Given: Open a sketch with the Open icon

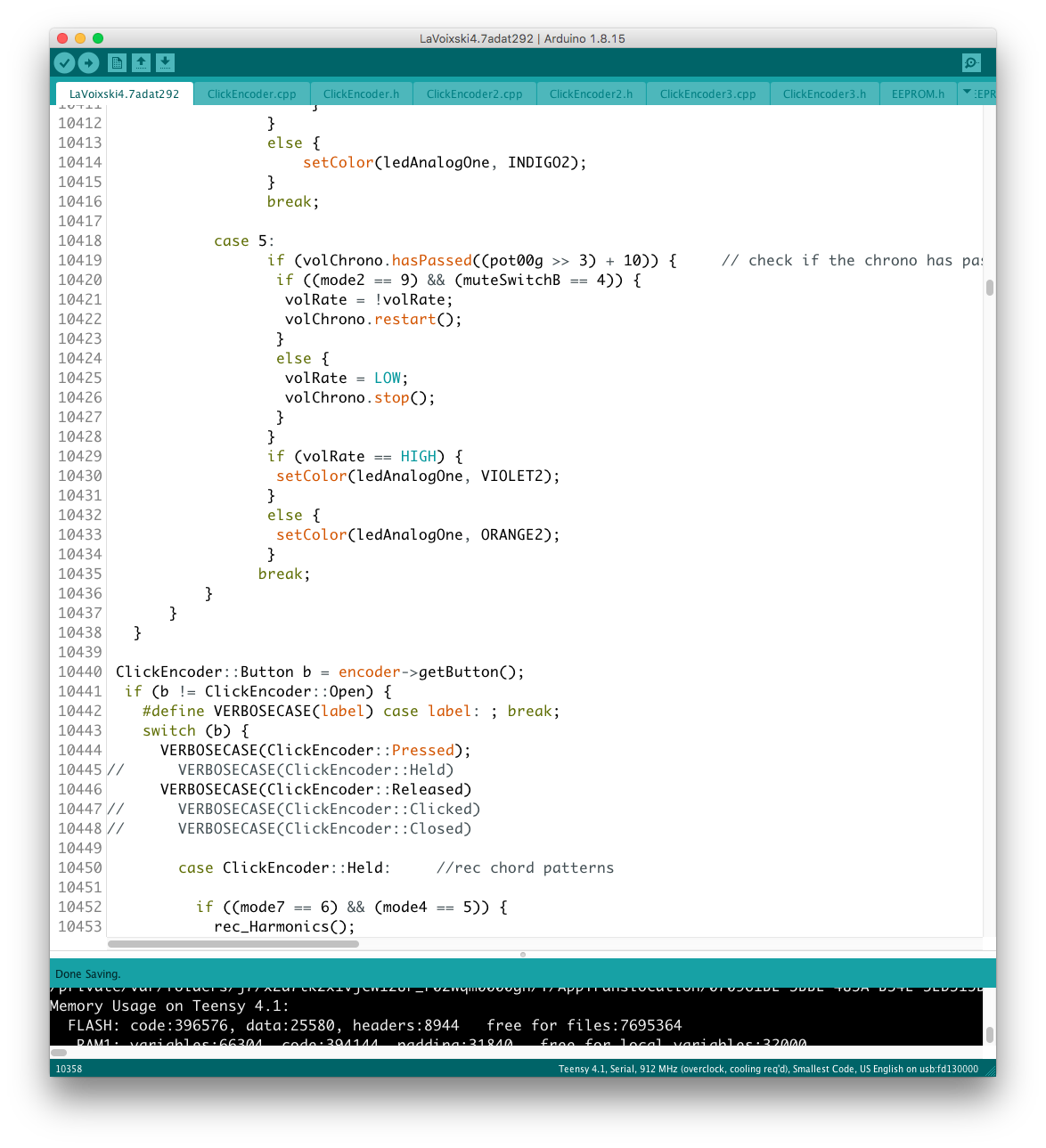Looking at the screenshot, I should [x=141, y=62].
